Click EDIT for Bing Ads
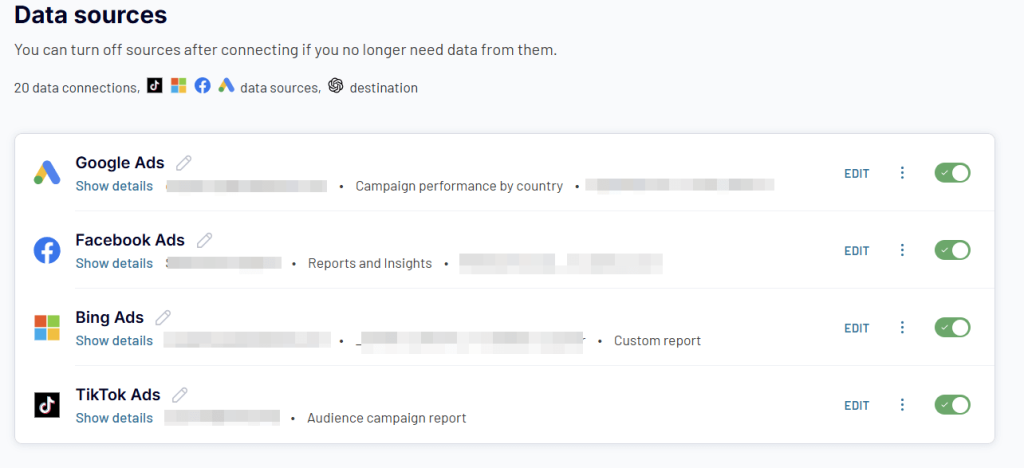The image size is (1024, 468). (x=856, y=328)
